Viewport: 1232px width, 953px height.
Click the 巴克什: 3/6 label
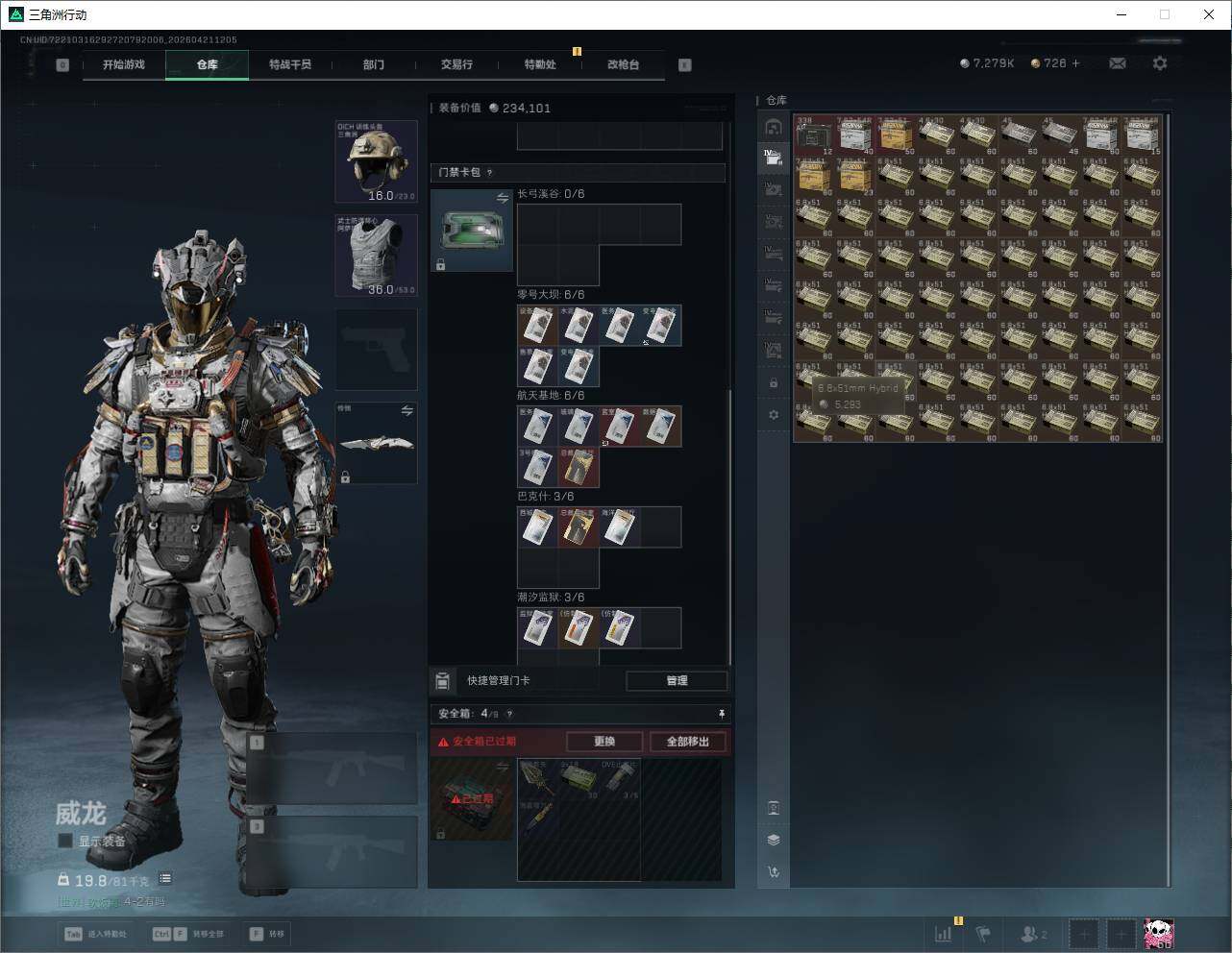pos(546,497)
